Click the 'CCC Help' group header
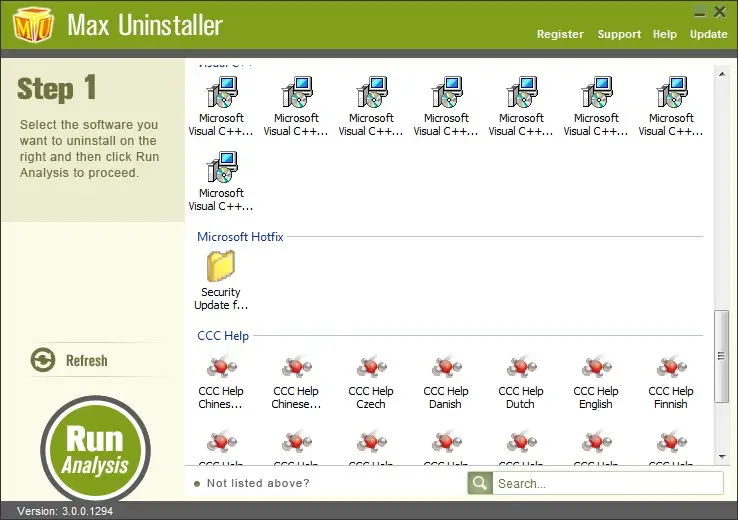Image resolution: width=738 pixels, height=520 pixels. click(223, 336)
